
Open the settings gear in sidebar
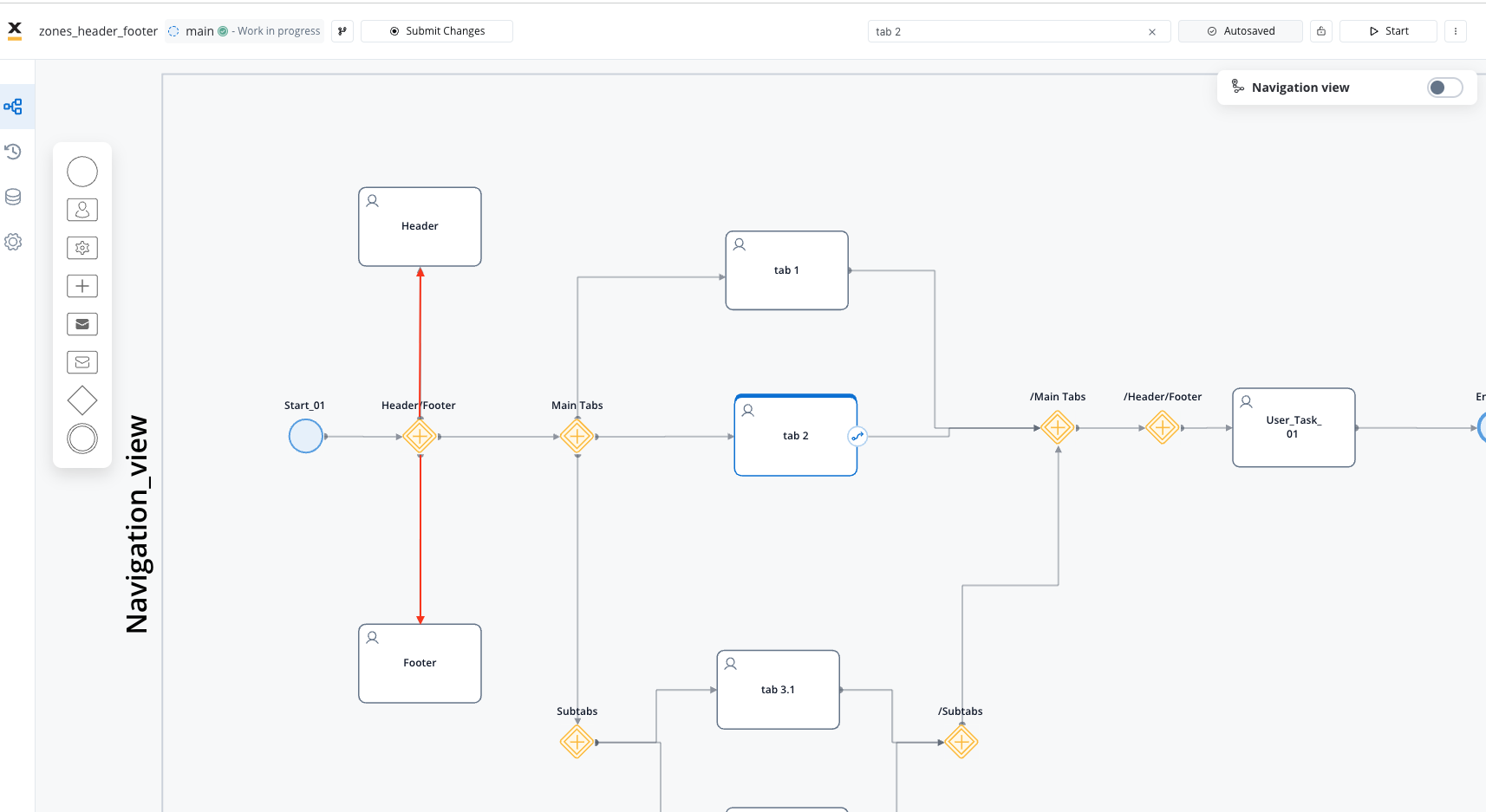tap(13, 242)
